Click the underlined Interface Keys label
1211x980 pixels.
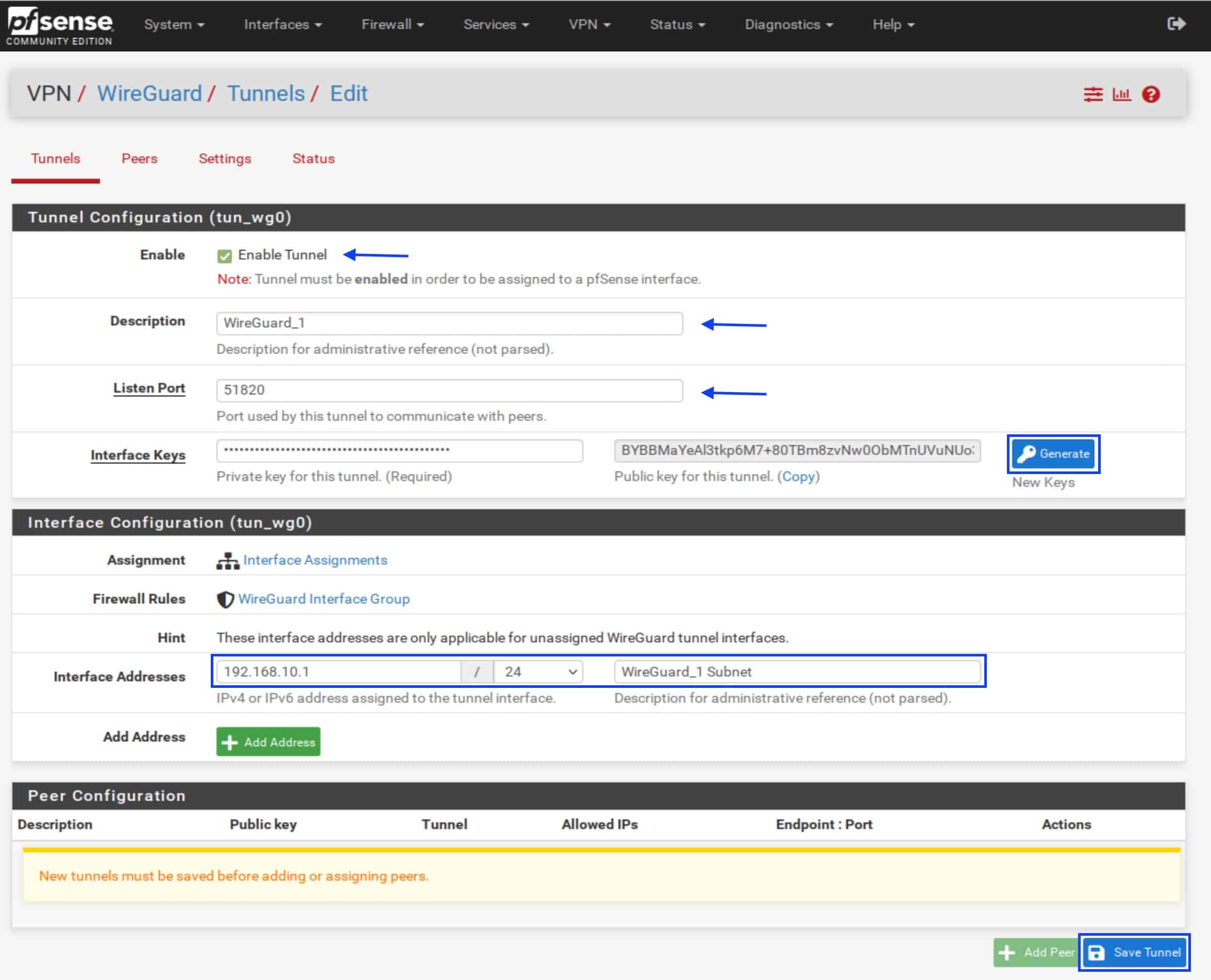[138, 455]
